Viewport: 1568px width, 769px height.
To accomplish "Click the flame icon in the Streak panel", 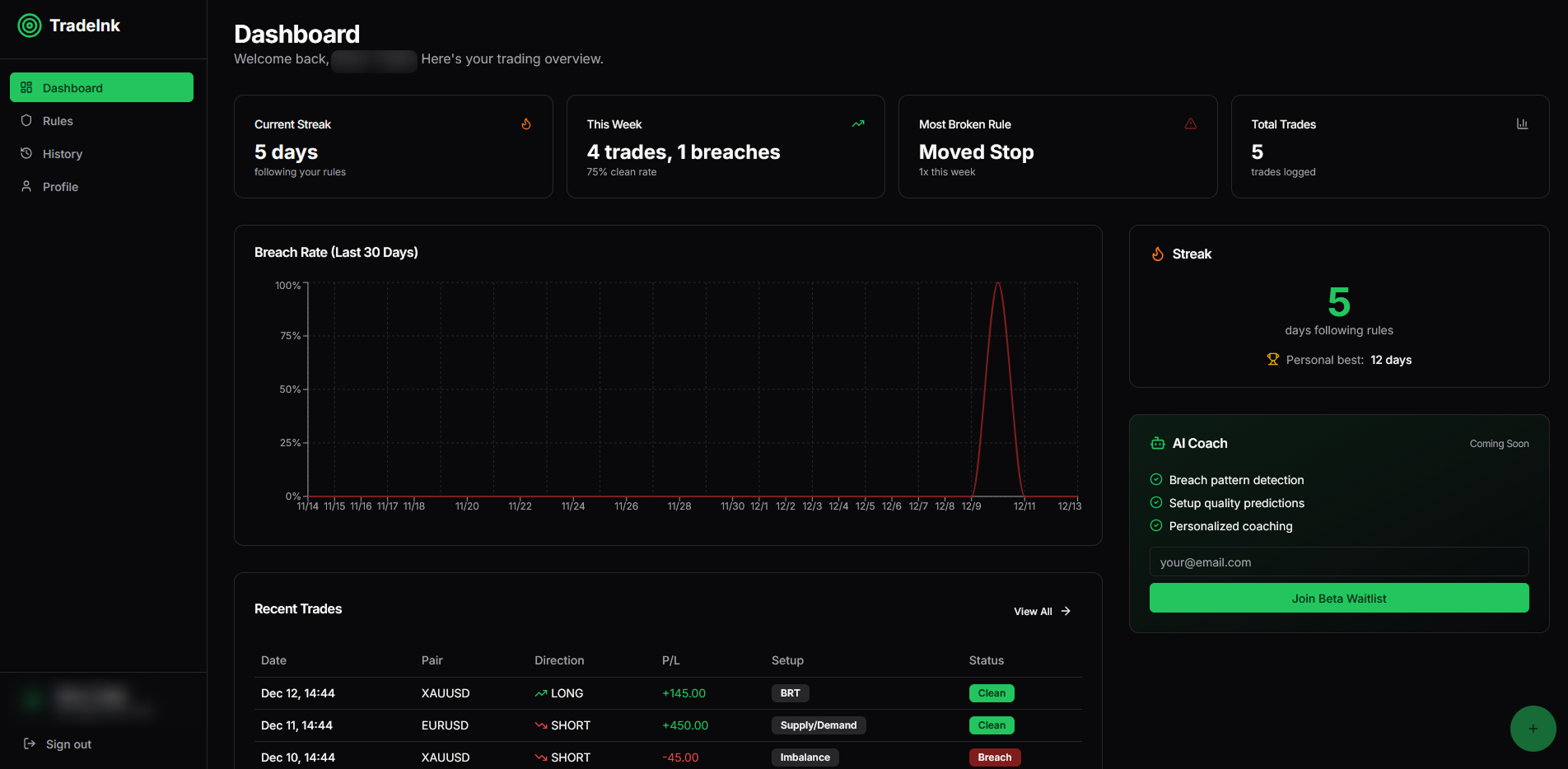I will [x=1158, y=254].
